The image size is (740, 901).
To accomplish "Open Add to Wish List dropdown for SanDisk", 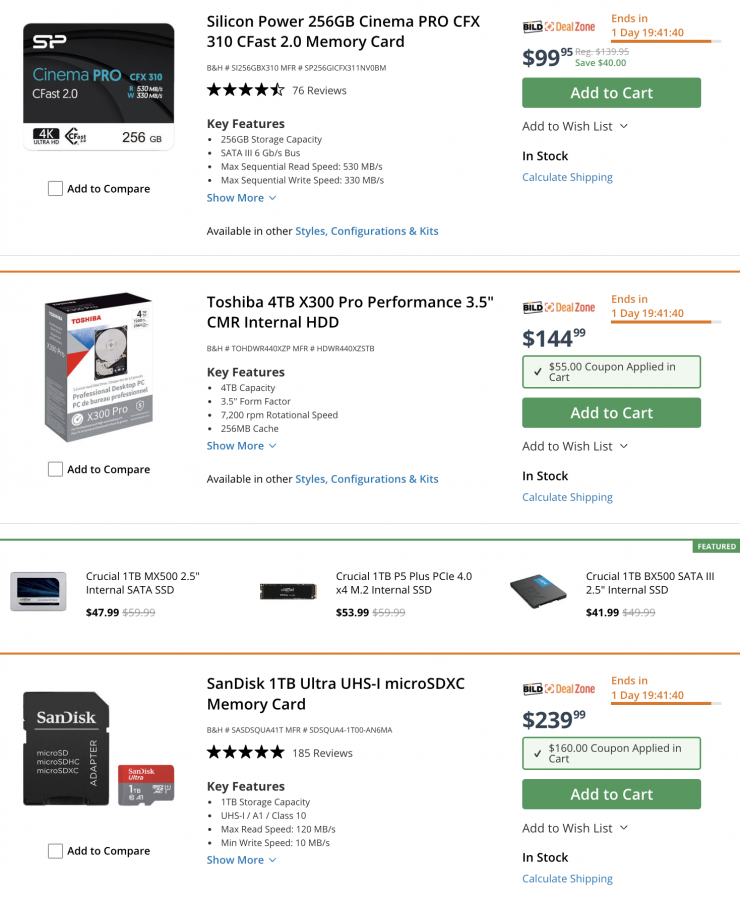I will [x=575, y=828].
